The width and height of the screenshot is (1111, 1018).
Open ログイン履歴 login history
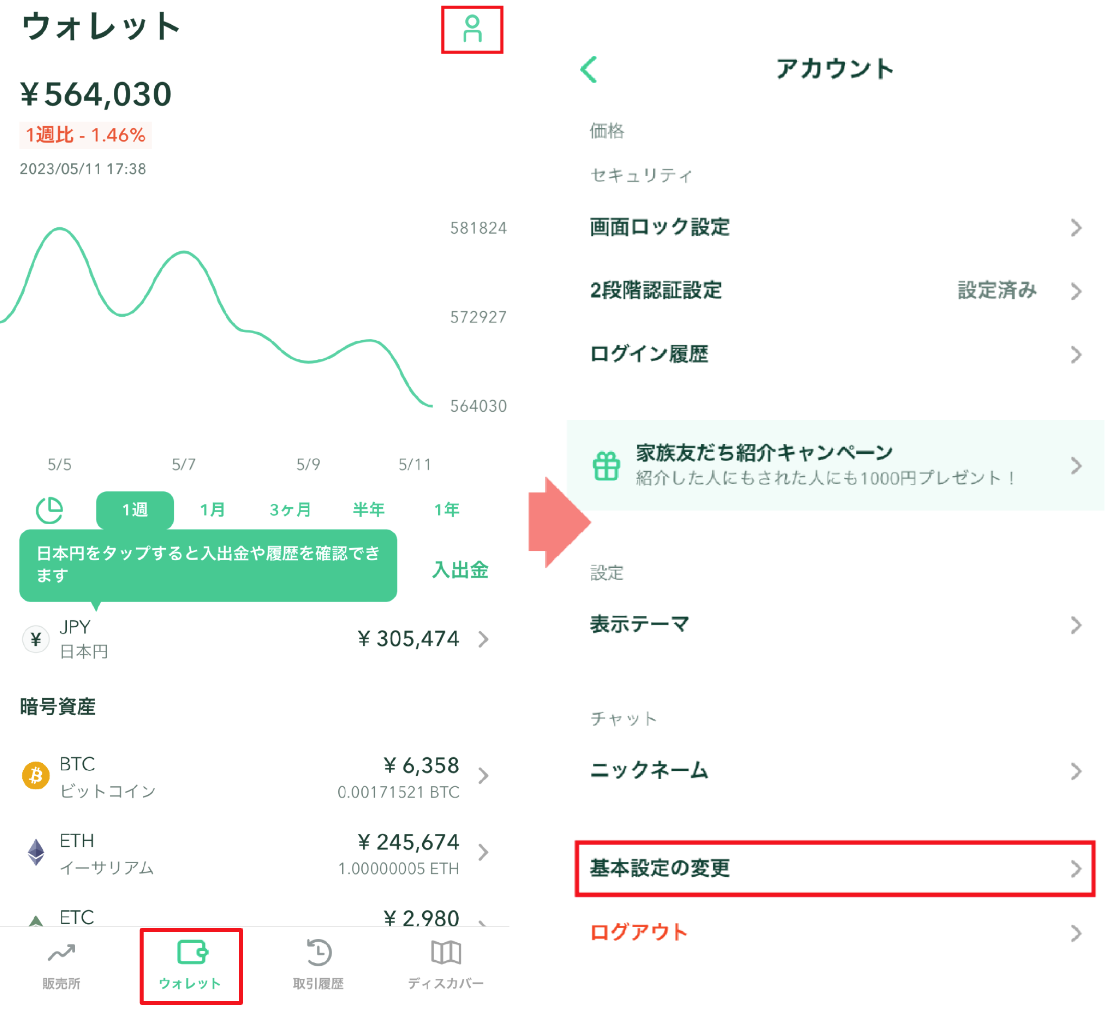click(835, 354)
